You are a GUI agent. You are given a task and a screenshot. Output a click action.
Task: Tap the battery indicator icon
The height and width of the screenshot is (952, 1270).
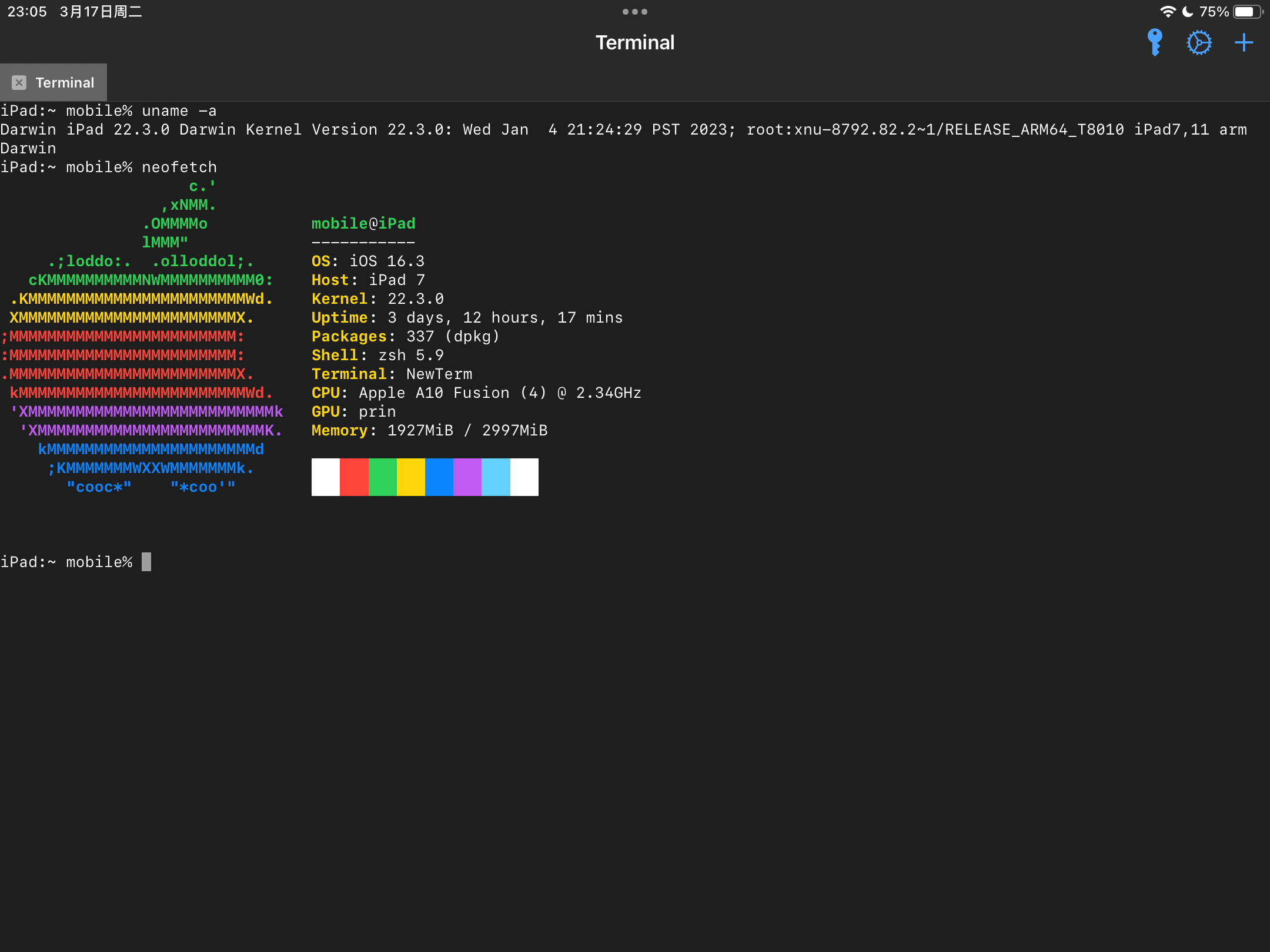tap(1247, 12)
